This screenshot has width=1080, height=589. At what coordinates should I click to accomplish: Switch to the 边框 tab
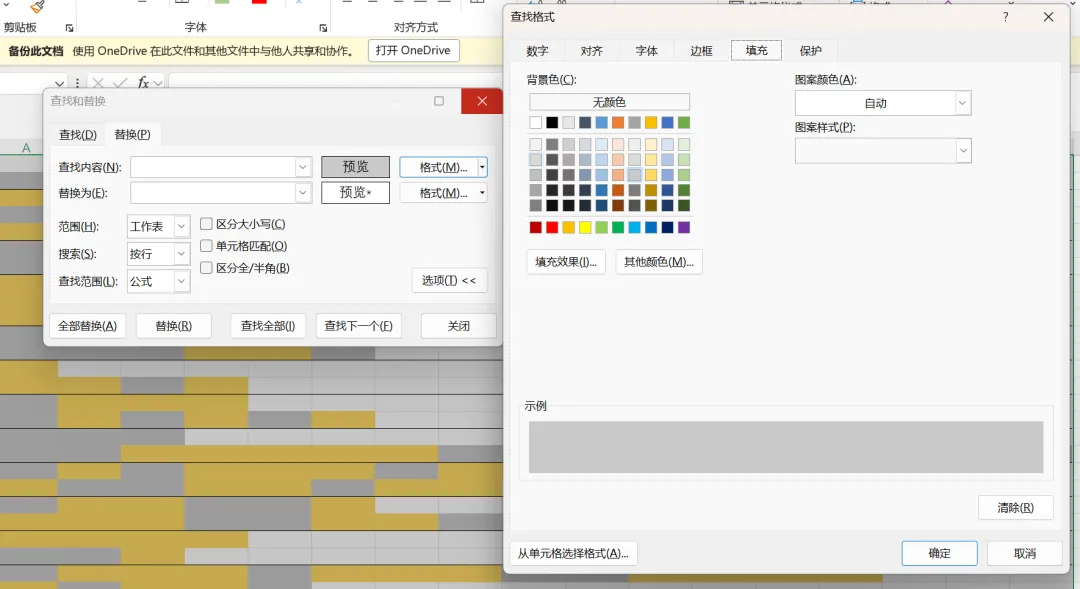pyautogui.click(x=701, y=51)
